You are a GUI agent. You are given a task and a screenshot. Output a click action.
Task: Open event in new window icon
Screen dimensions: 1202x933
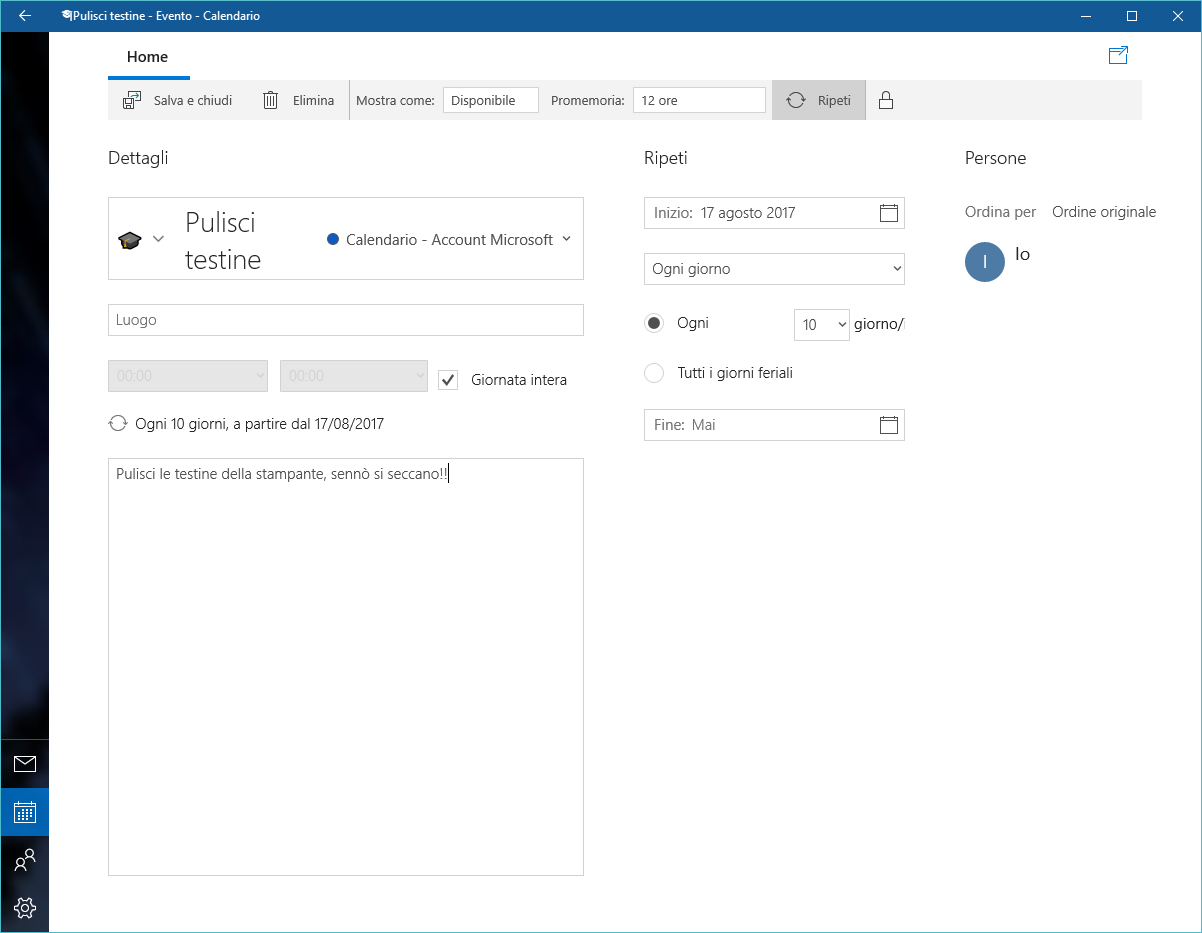(x=1119, y=56)
